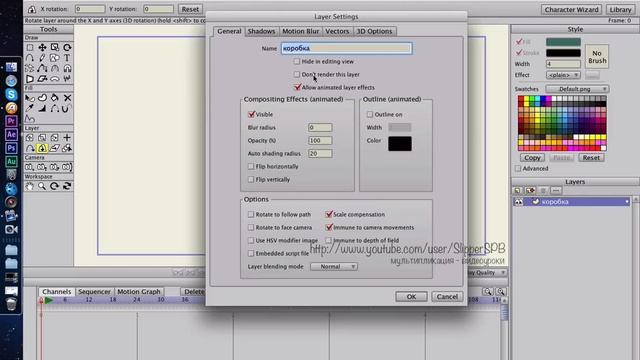Click the Blur radius field
This screenshot has width=640, height=360.
tap(320, 127)
